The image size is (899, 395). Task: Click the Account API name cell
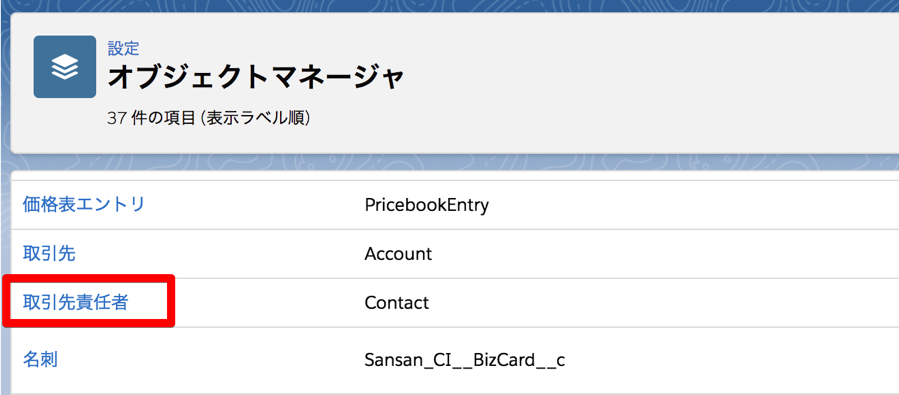[398, 253]
